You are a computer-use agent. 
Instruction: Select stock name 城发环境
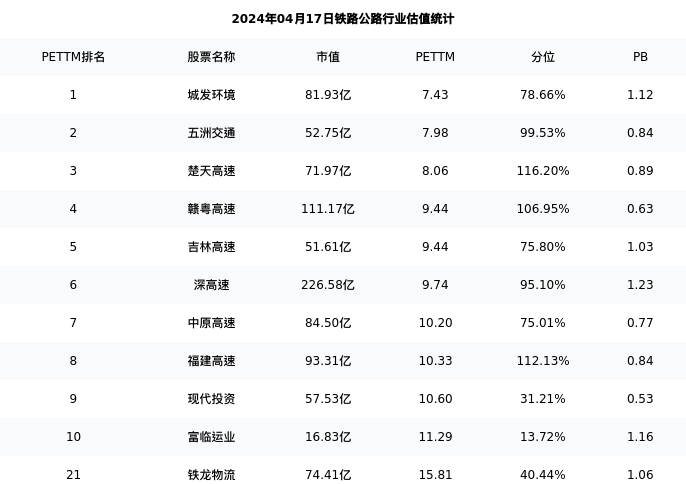[211, 95]
